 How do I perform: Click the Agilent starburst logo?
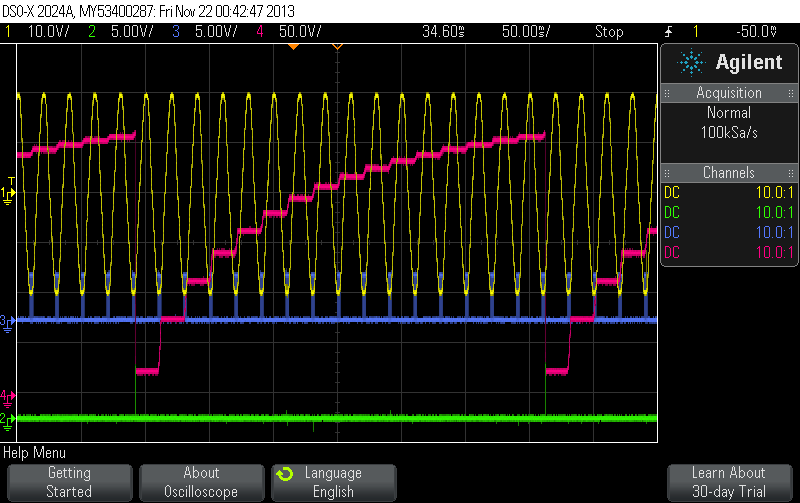pos(691,62)
